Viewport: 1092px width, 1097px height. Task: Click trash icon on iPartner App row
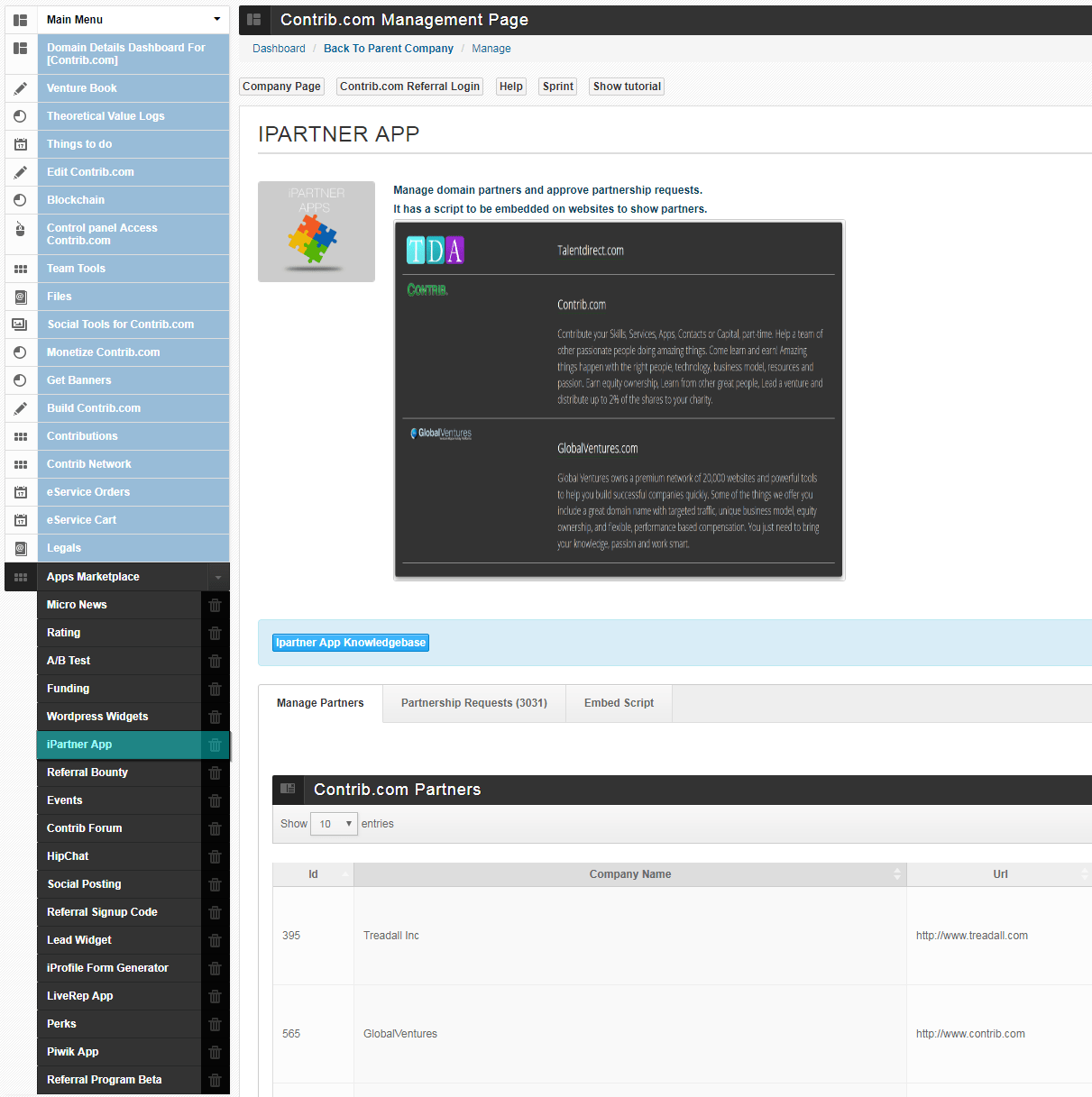(215, 745)
